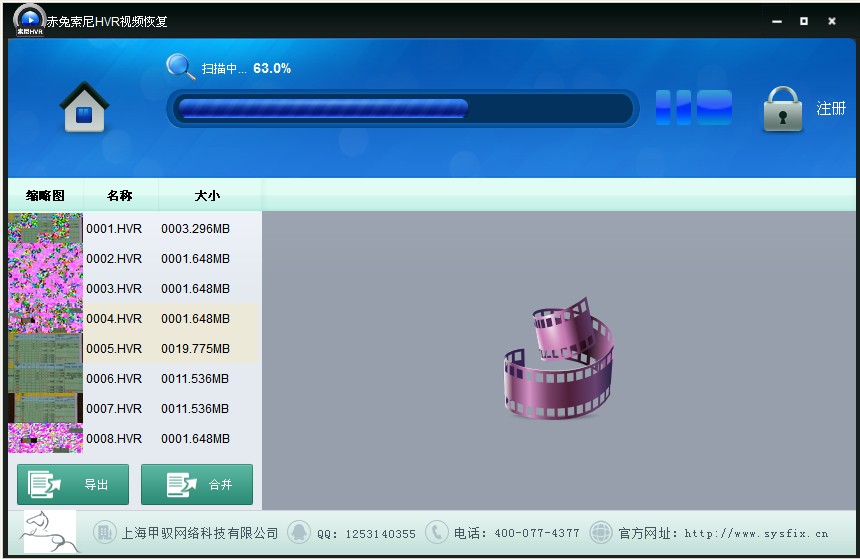Select file 0001.HVR
This screenshot has width=860, height=559.
pos(114,229)
